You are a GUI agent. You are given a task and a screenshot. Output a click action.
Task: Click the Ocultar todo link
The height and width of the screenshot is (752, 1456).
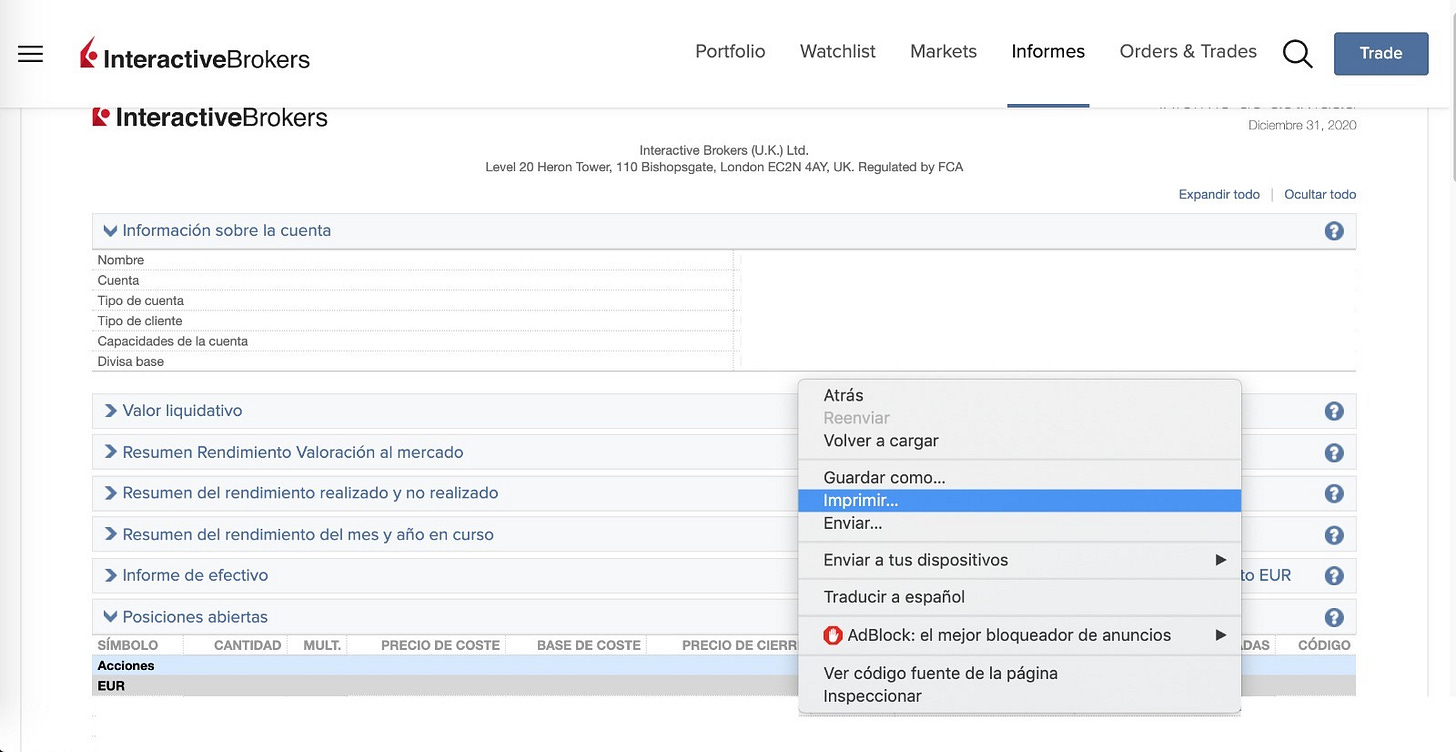1320,195
